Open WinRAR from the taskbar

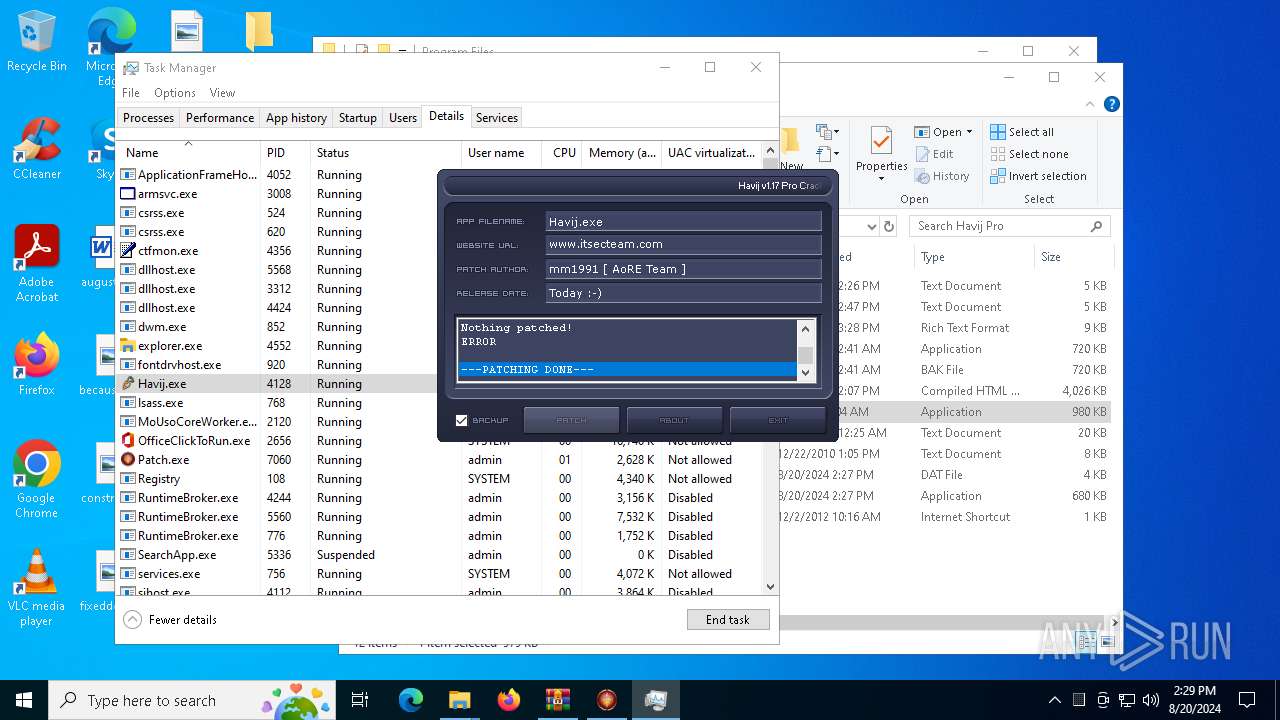(557, 700)
